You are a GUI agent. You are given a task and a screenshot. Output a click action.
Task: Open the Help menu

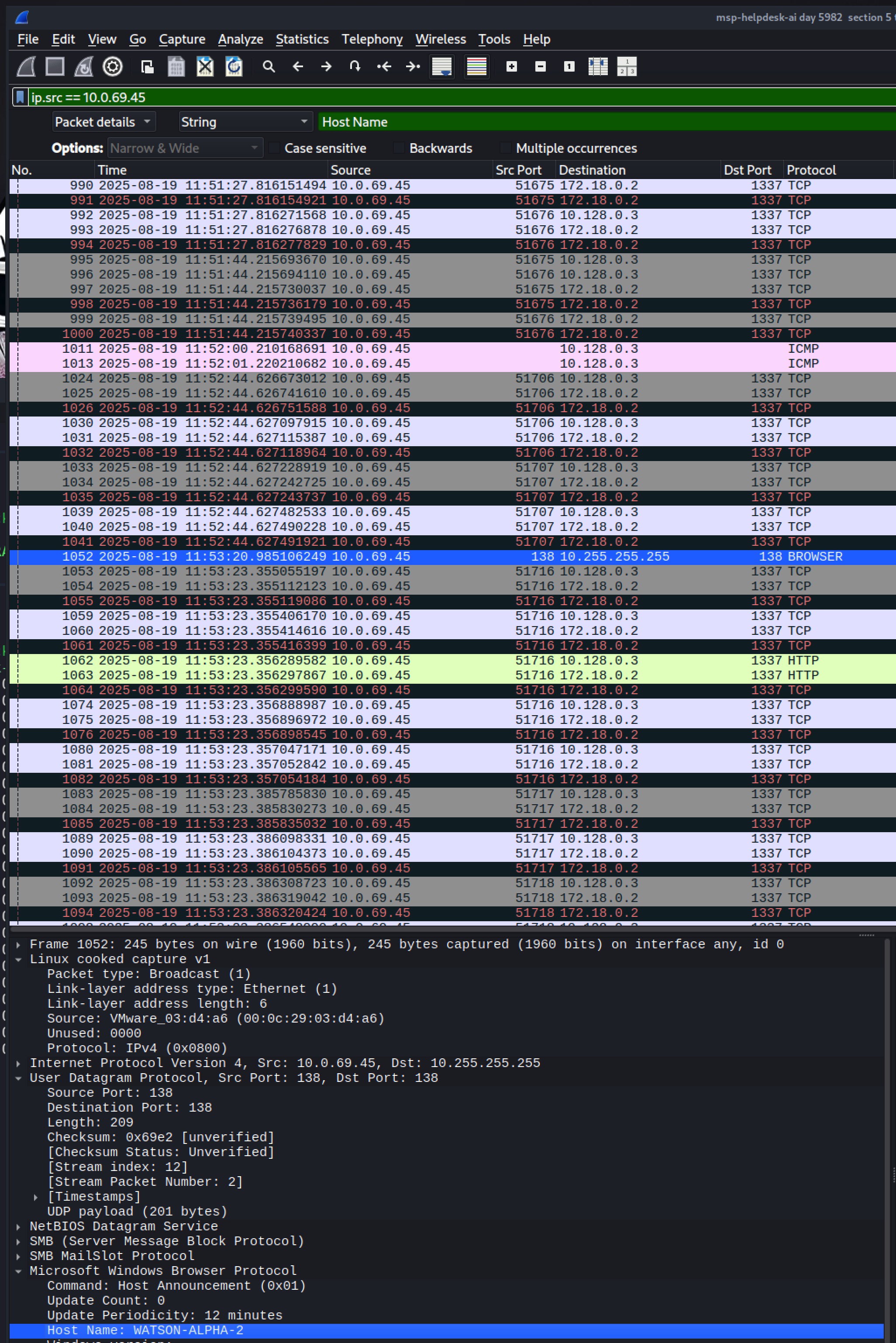(536, 39)
